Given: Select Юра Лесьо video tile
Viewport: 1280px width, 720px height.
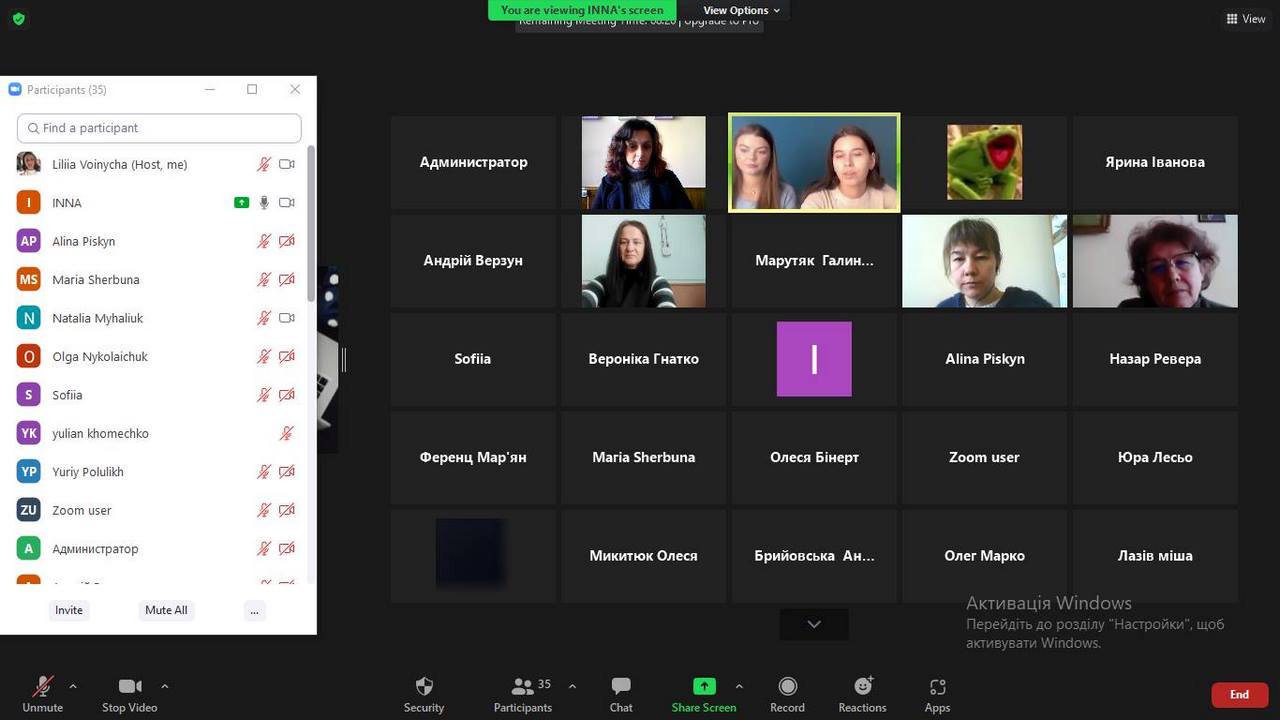Looking at the screenshot, I should point(1155,457).
